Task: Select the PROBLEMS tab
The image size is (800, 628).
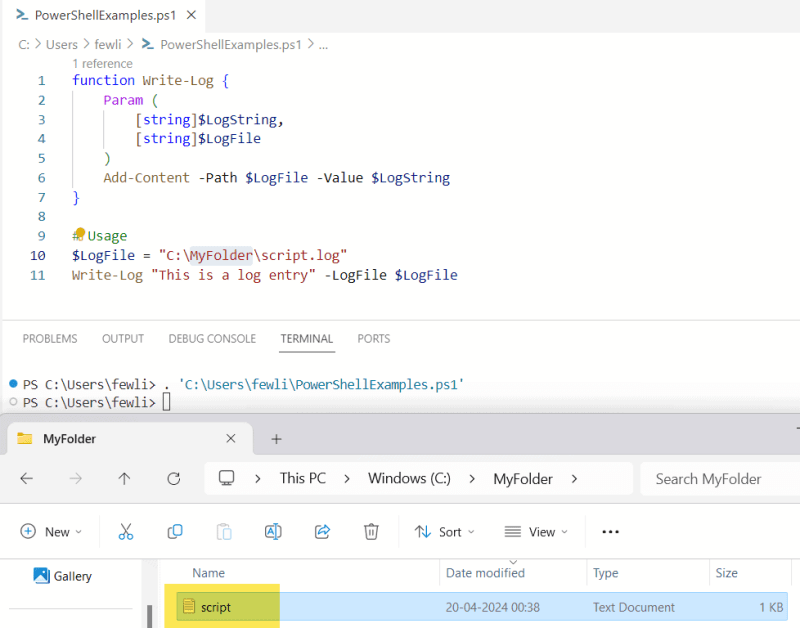Action: 49,338
